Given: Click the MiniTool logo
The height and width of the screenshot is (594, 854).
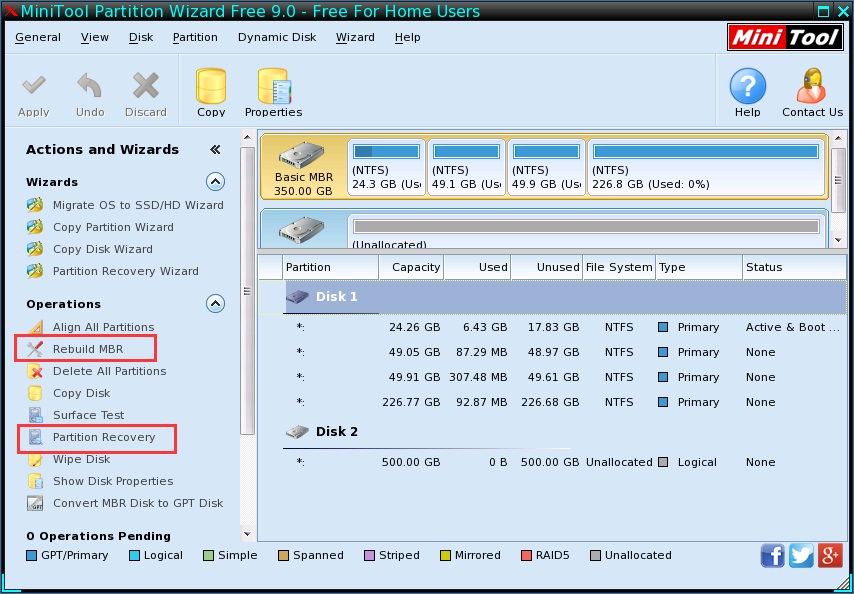Looking at the screenshot, I should point(785,37).
